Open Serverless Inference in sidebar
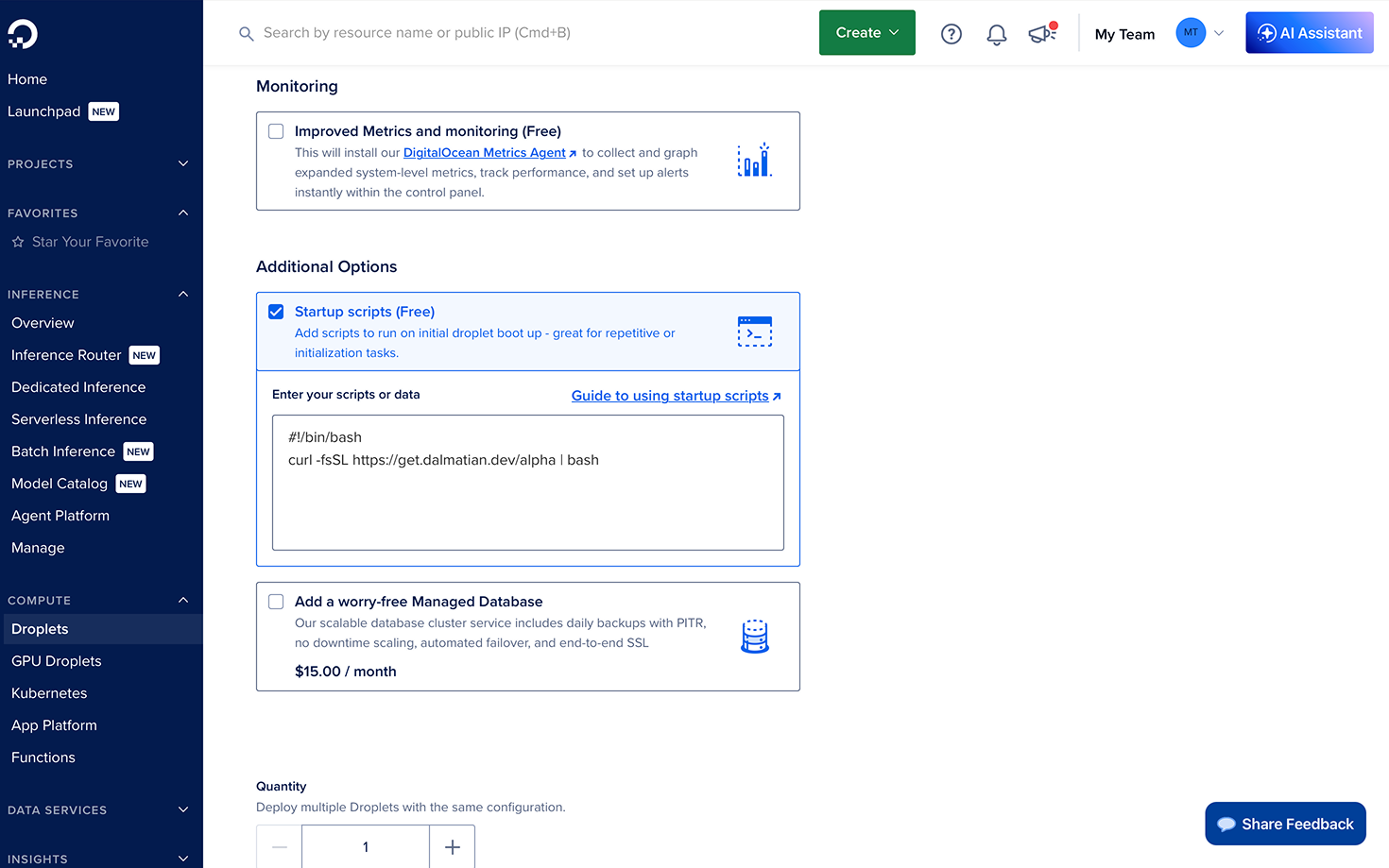Image resolution: width=1389 pixels, height=868 pixels. (x=79, y=419)
